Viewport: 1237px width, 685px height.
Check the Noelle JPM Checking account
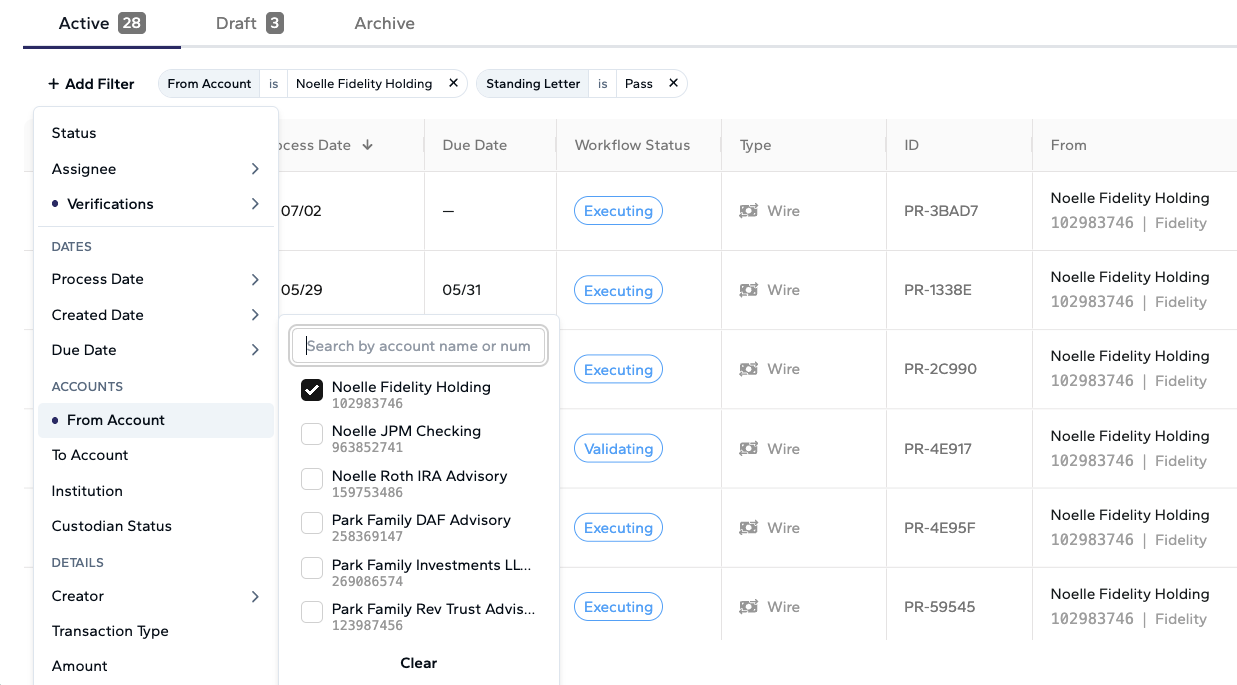click(x=312, y=434)
